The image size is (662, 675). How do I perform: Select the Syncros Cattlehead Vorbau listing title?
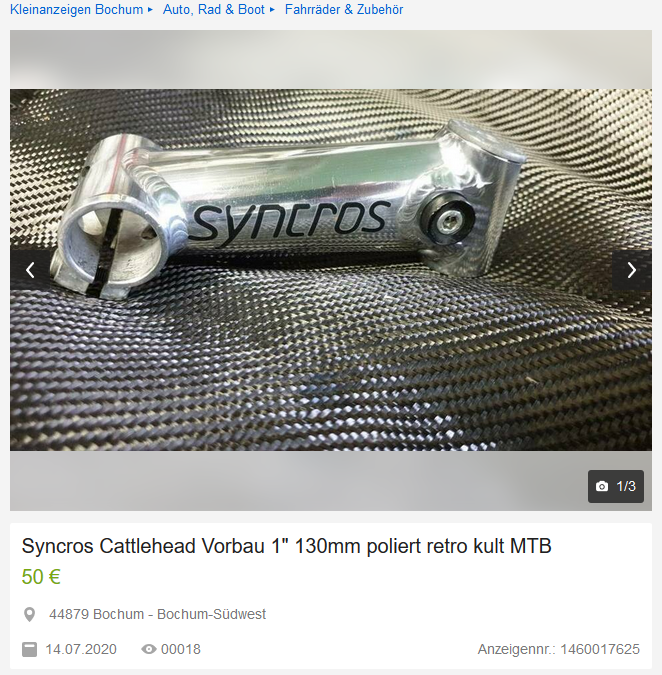coord(287,546)
